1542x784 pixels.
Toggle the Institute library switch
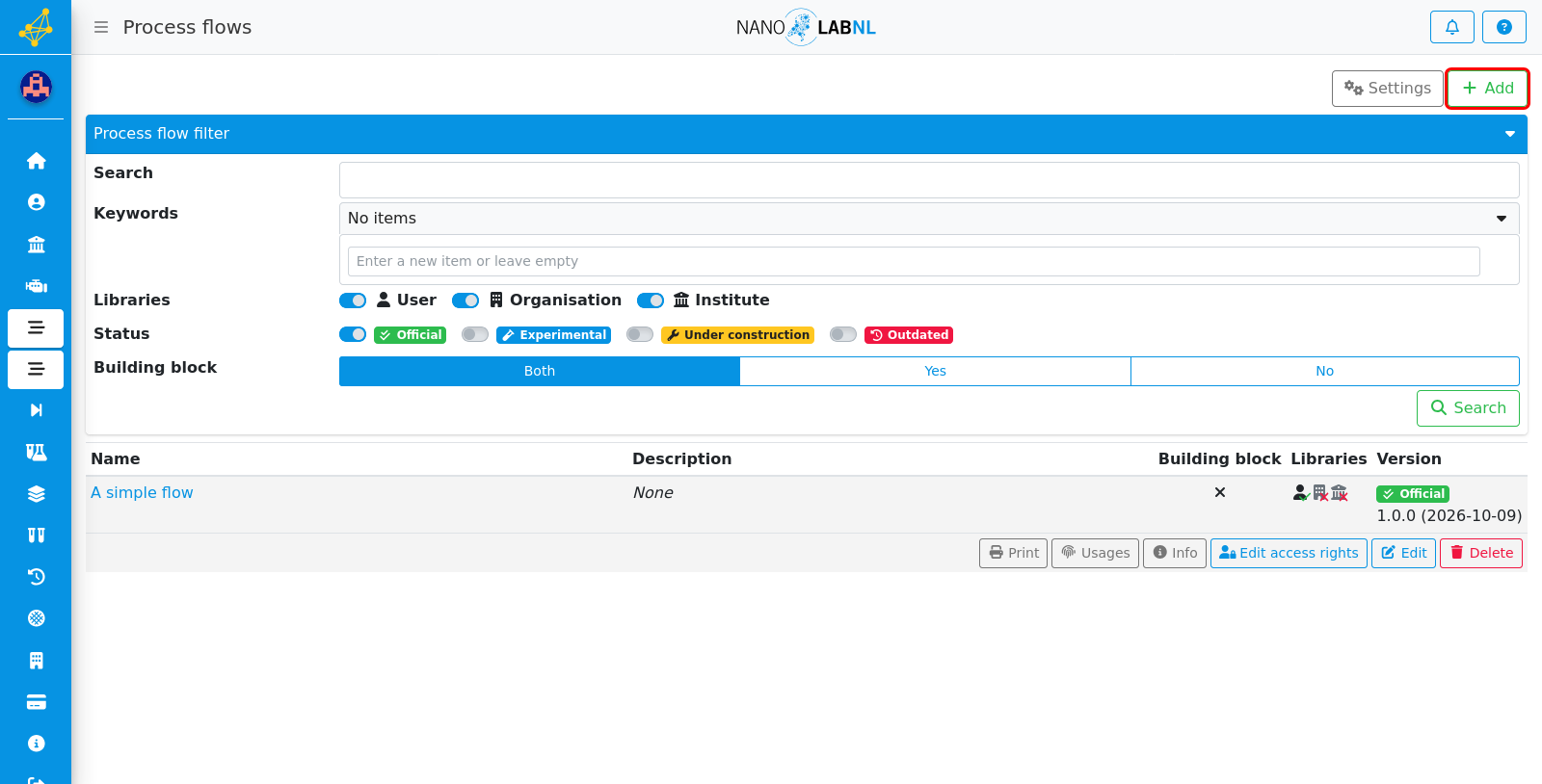(x=651, y=301)
